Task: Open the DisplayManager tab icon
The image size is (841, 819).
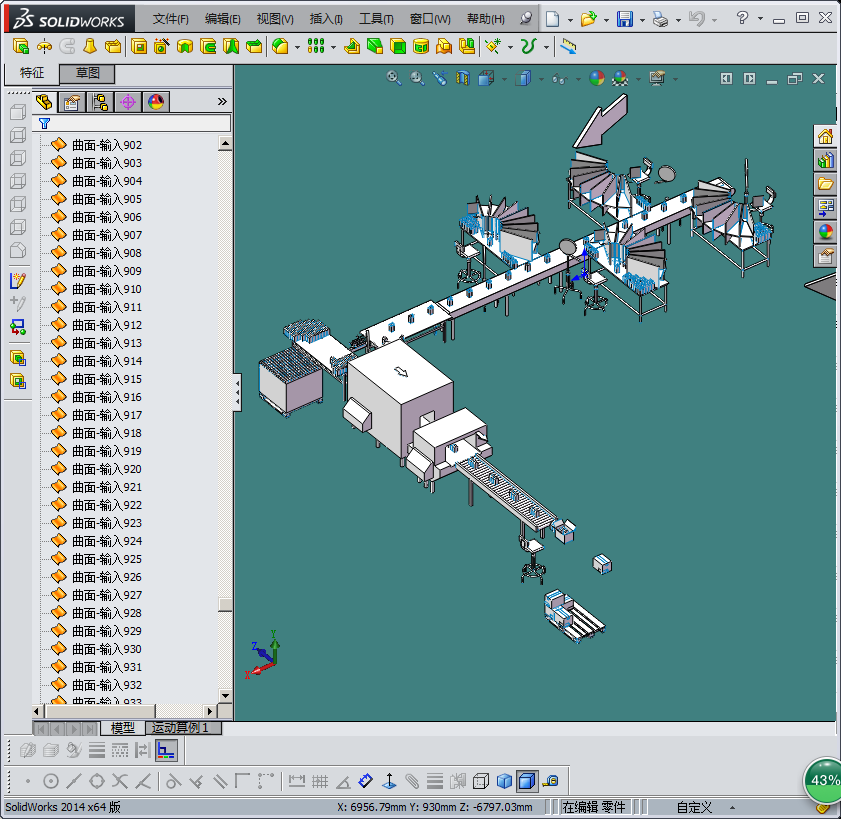Action: tap(155, 102)
